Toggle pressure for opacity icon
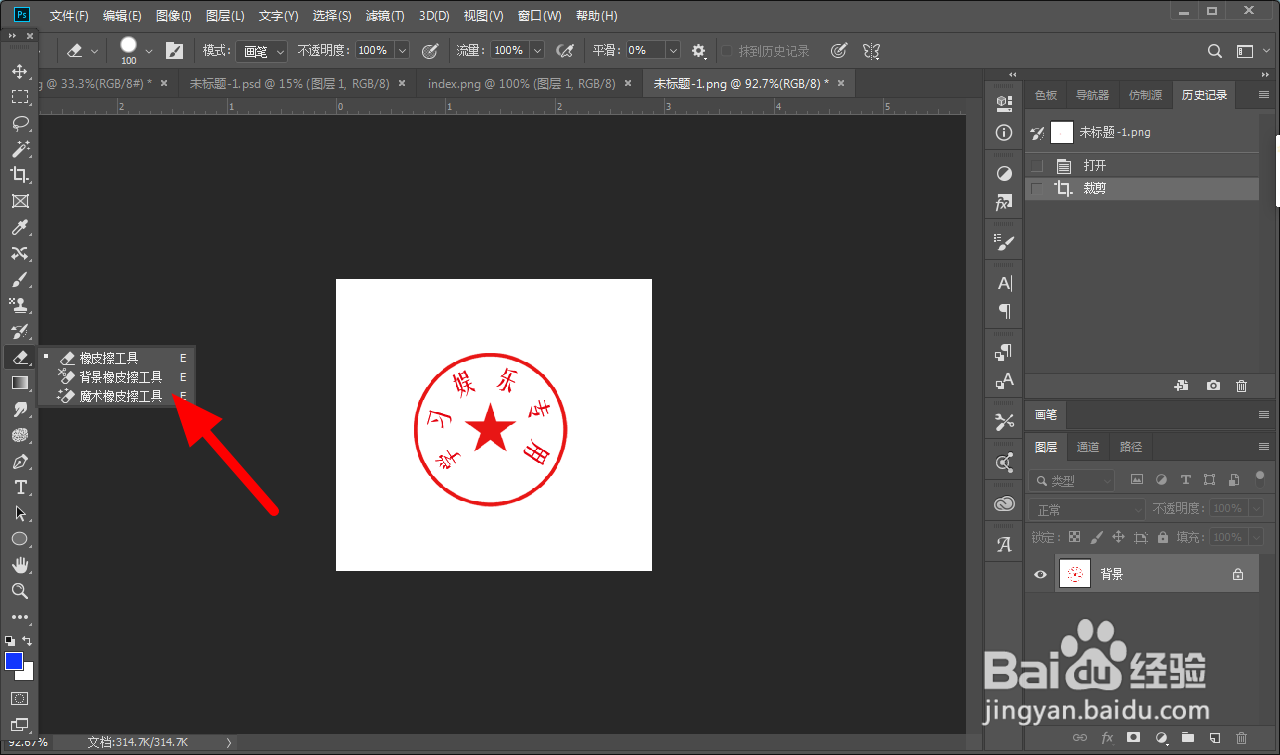The width and height of the screenshot is (1280, 755). 430,50
